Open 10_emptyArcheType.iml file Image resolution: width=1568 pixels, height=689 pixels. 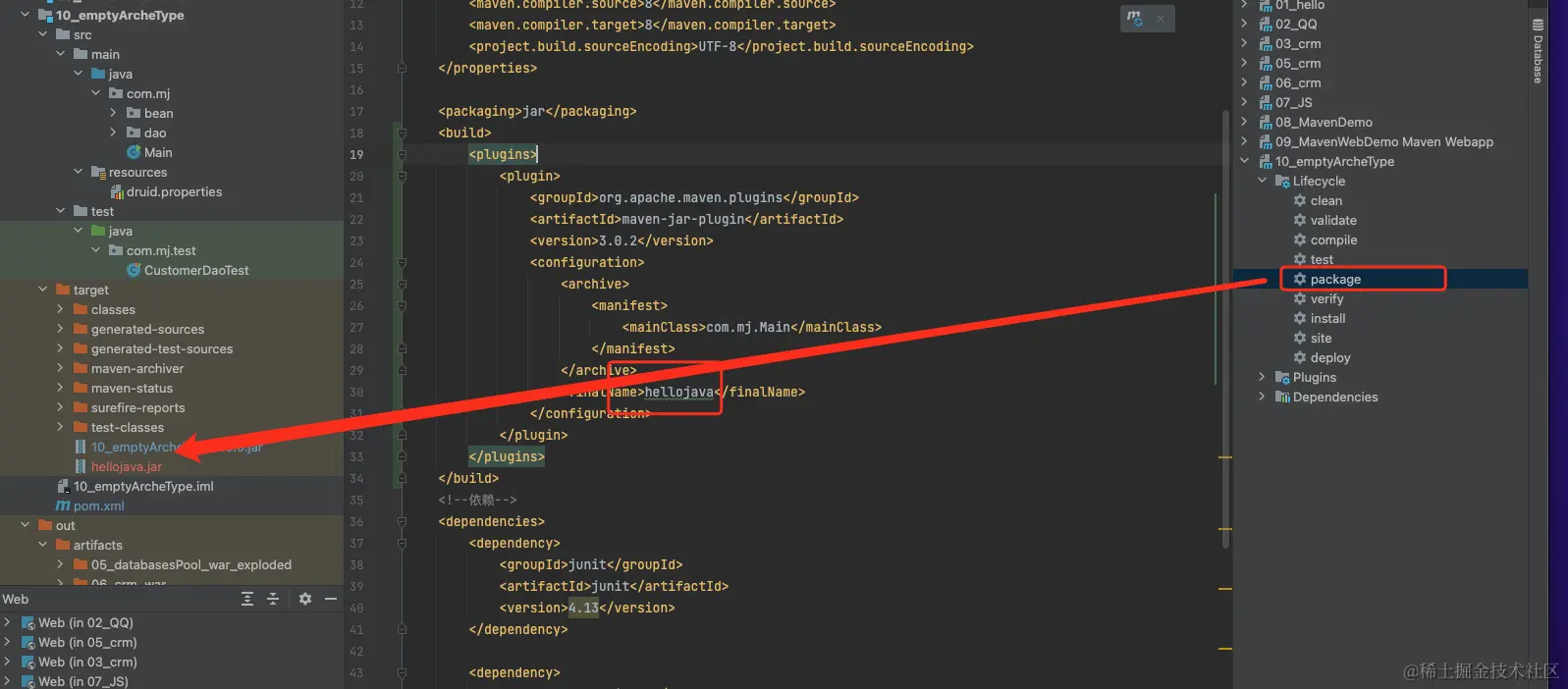pyautogui.click(x=143, y=487)
